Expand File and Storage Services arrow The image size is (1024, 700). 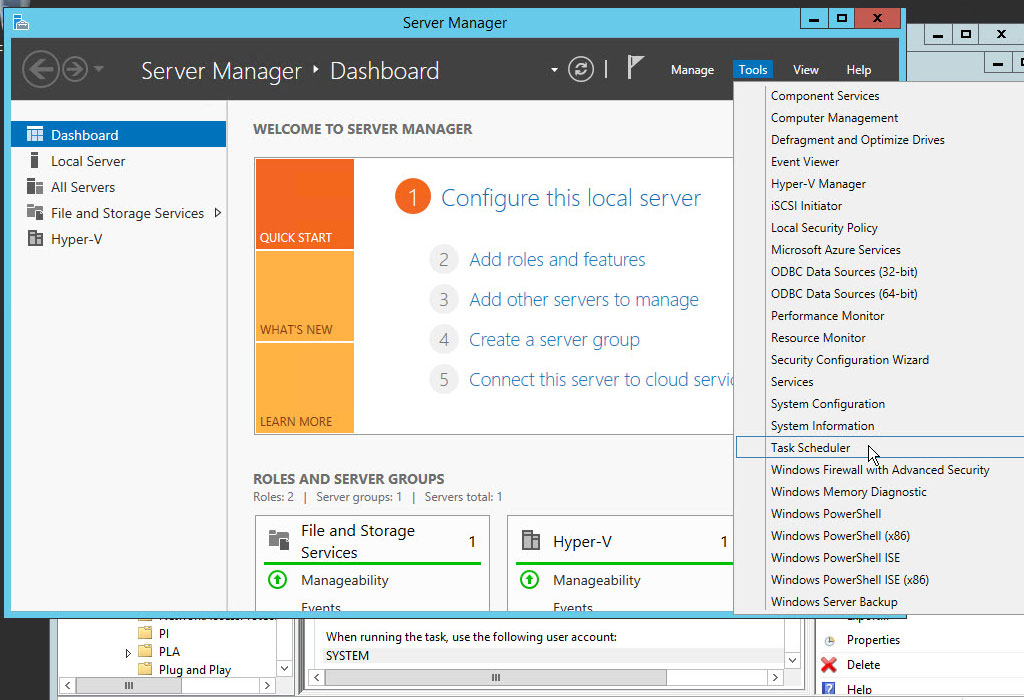(218, 213)
